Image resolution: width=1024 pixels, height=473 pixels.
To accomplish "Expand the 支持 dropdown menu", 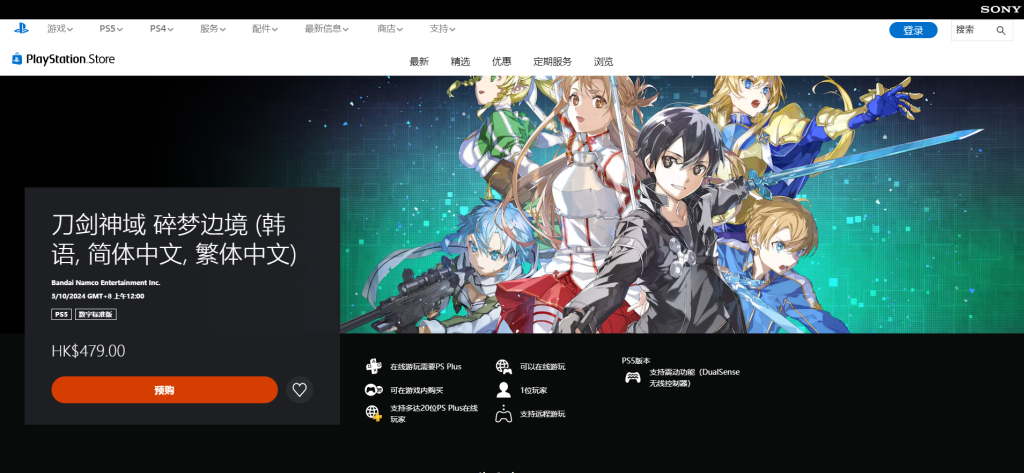I will pos(442,29).
